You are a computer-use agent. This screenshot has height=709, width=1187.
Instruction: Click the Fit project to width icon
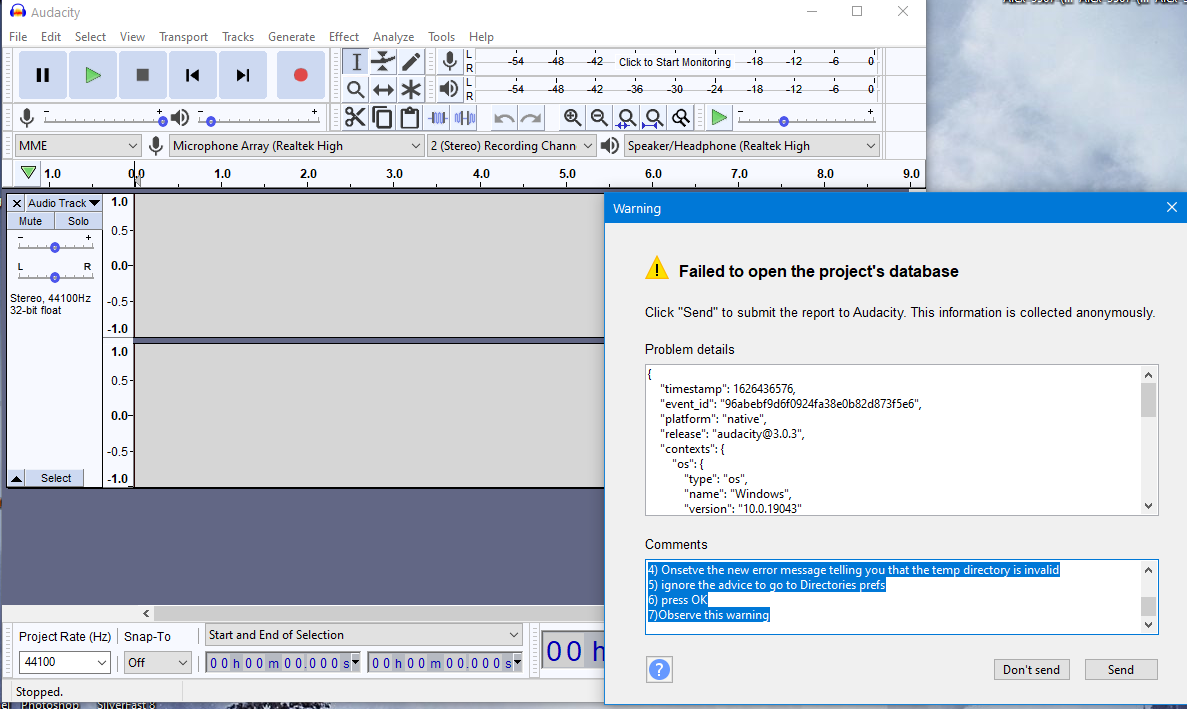(653, 117)
